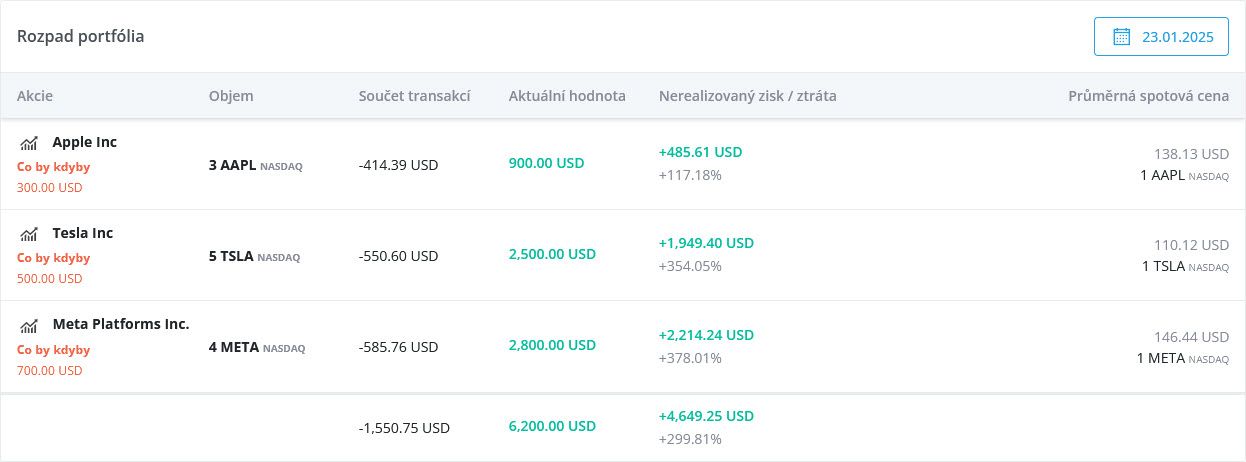
Task: Click the chart icon beside Tesla Inc
Action: [x=28, y=234]
